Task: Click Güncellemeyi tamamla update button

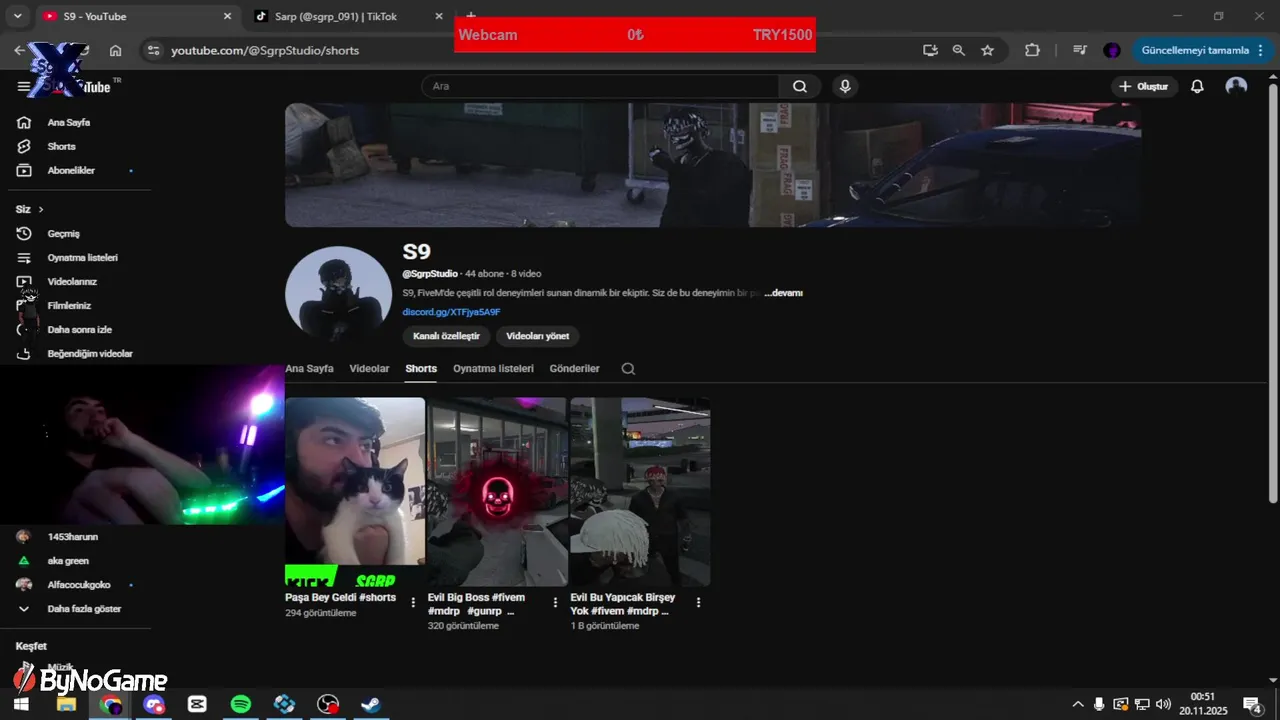Action: [x=1195, y=50]
